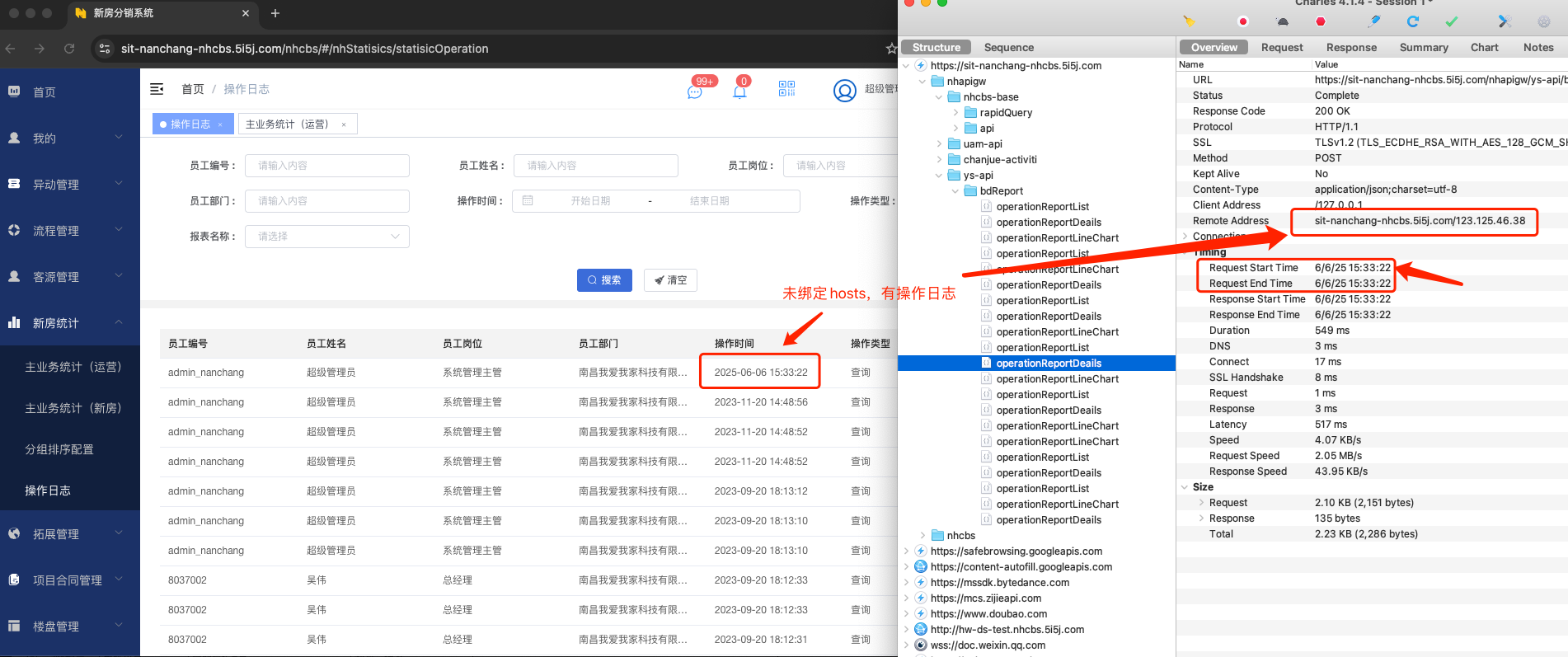Expand the nhcbs folder in Charles tree
The image size is (1568, 657).
[x=922, y=536]
